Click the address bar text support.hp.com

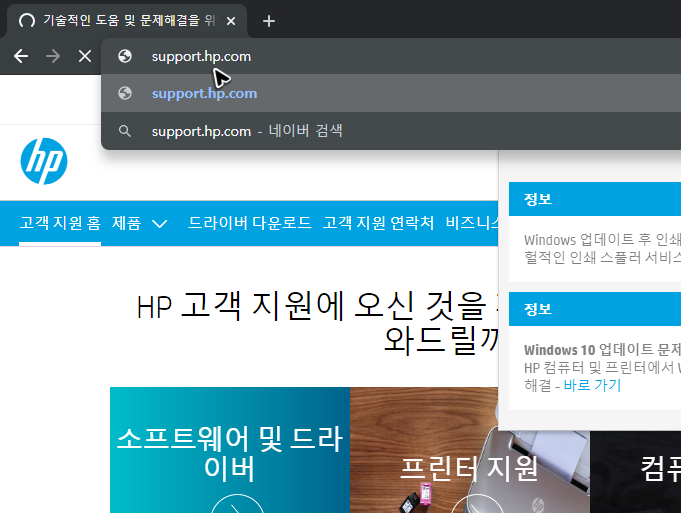[x=201, y=56]
